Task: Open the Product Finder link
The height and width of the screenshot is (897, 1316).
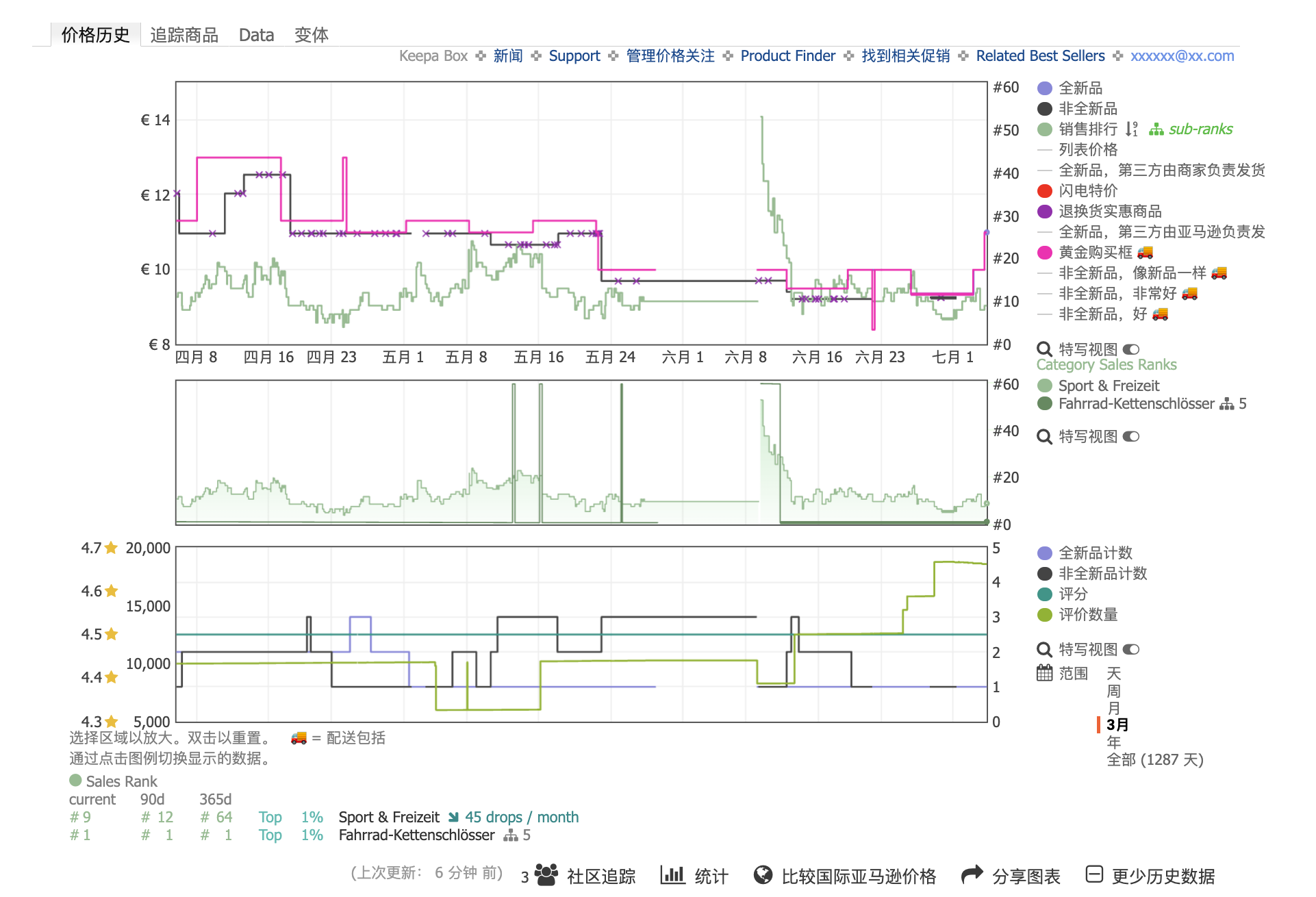Action: tap(787, 56)
